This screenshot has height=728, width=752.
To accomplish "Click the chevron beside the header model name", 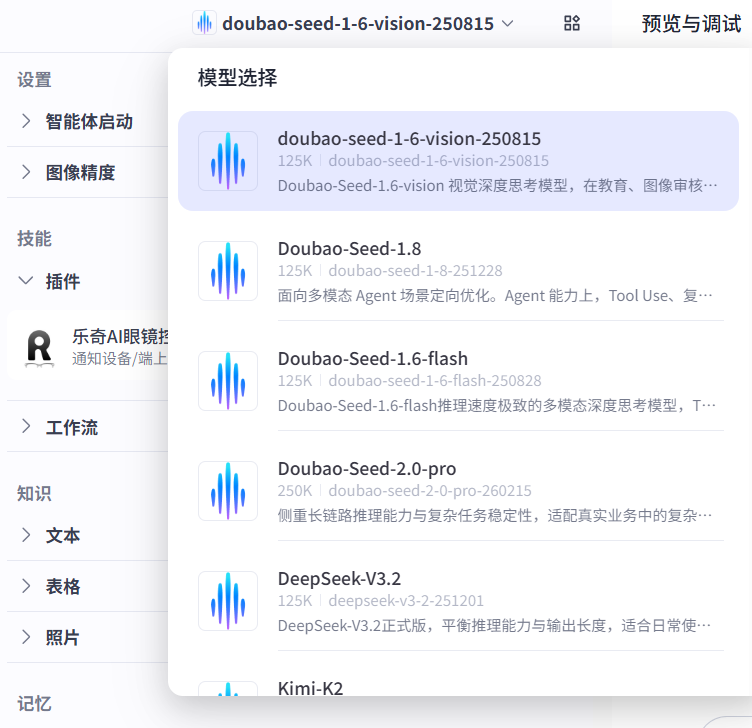I will pyautogui.click(x=507, y=23).
